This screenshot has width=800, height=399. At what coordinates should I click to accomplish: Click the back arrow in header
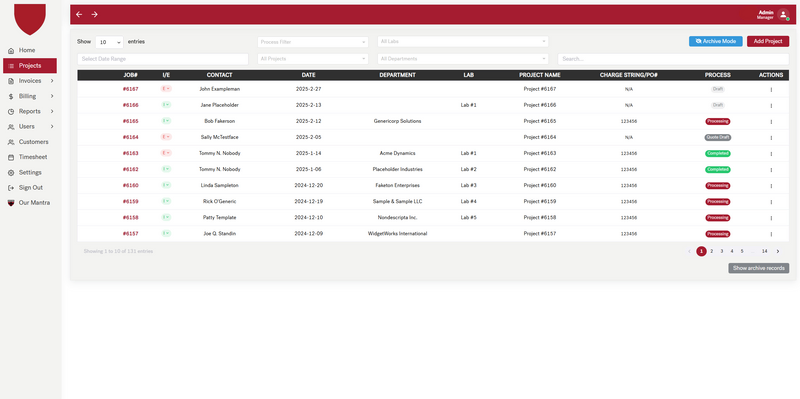tap(79, 14)
